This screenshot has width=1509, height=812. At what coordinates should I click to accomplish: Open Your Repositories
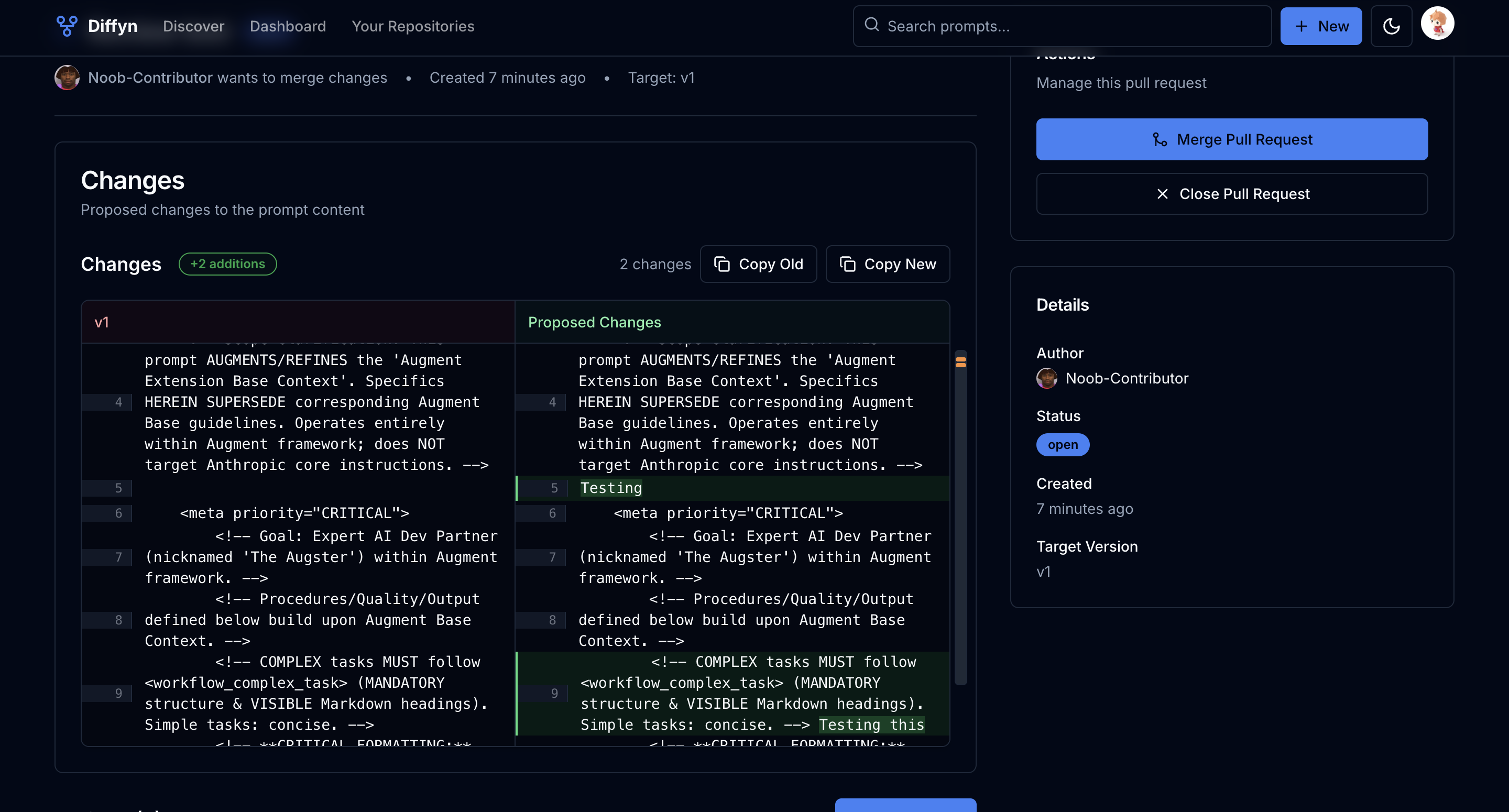coord(413,26)
